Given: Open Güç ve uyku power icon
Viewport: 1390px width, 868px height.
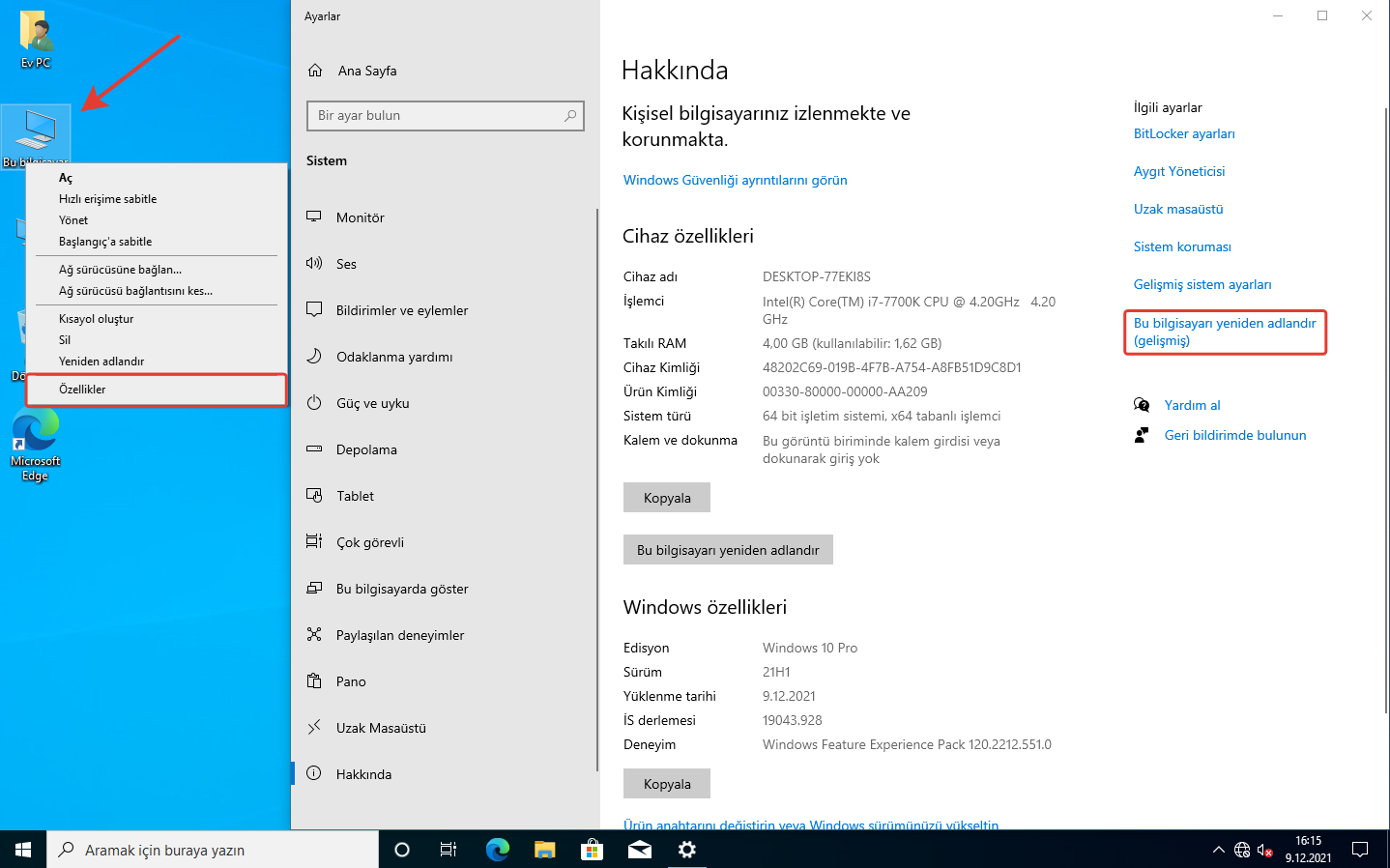Looking at the screenshot, I should tap(314, 403).
